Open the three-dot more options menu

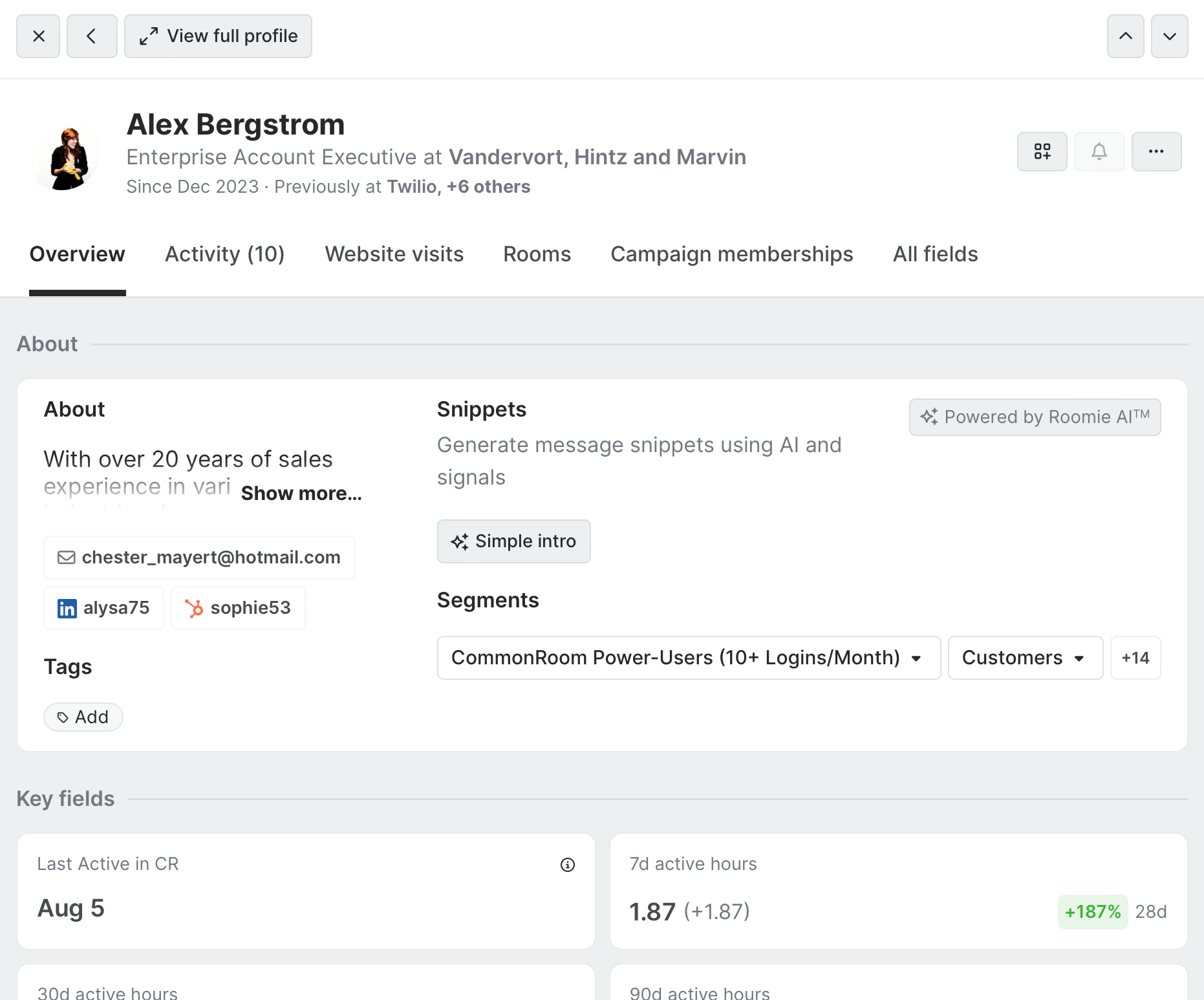click(1156, 151)
